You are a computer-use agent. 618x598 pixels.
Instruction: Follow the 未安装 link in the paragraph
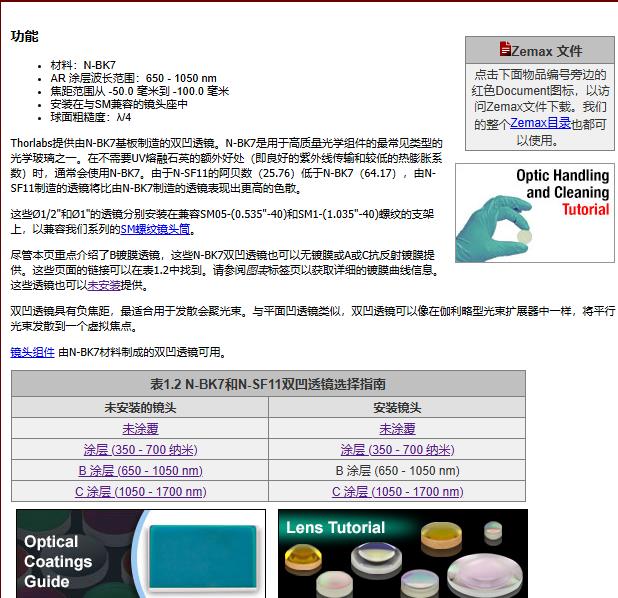pyautogui.click(x=104, y=285)
